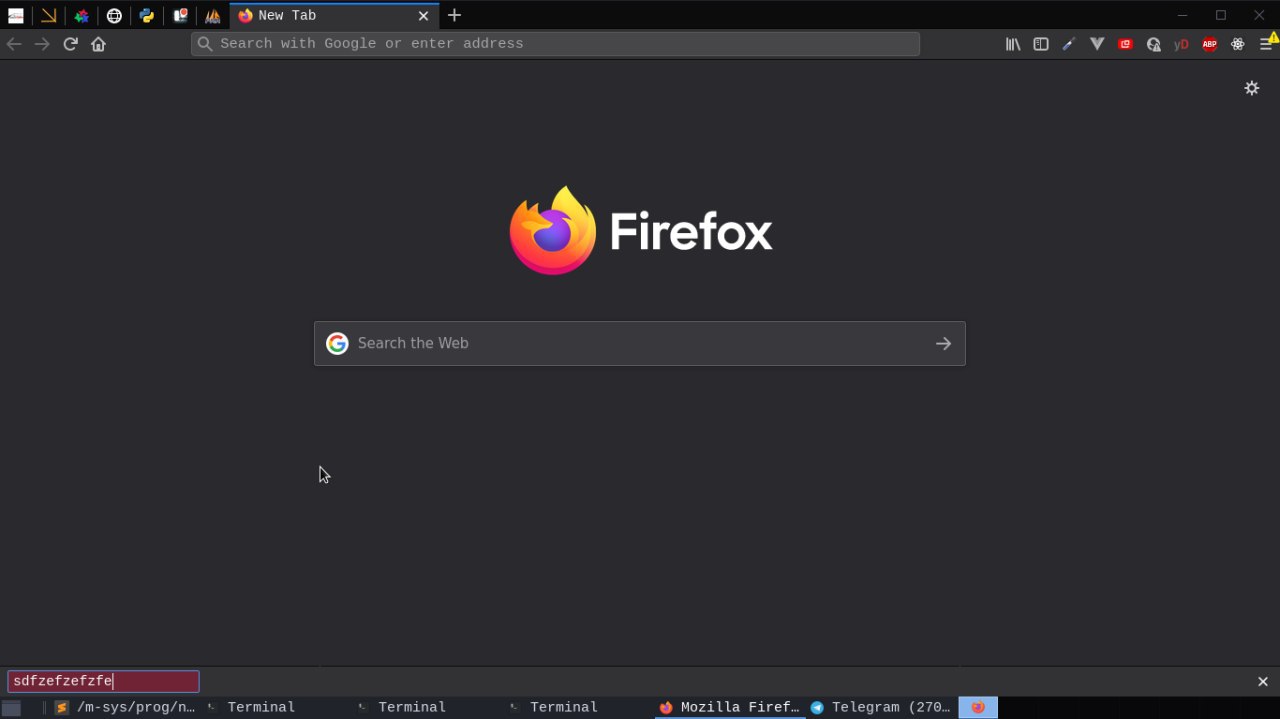Switch to the pinned tab with colorful star icon

(x=82, y=15)
